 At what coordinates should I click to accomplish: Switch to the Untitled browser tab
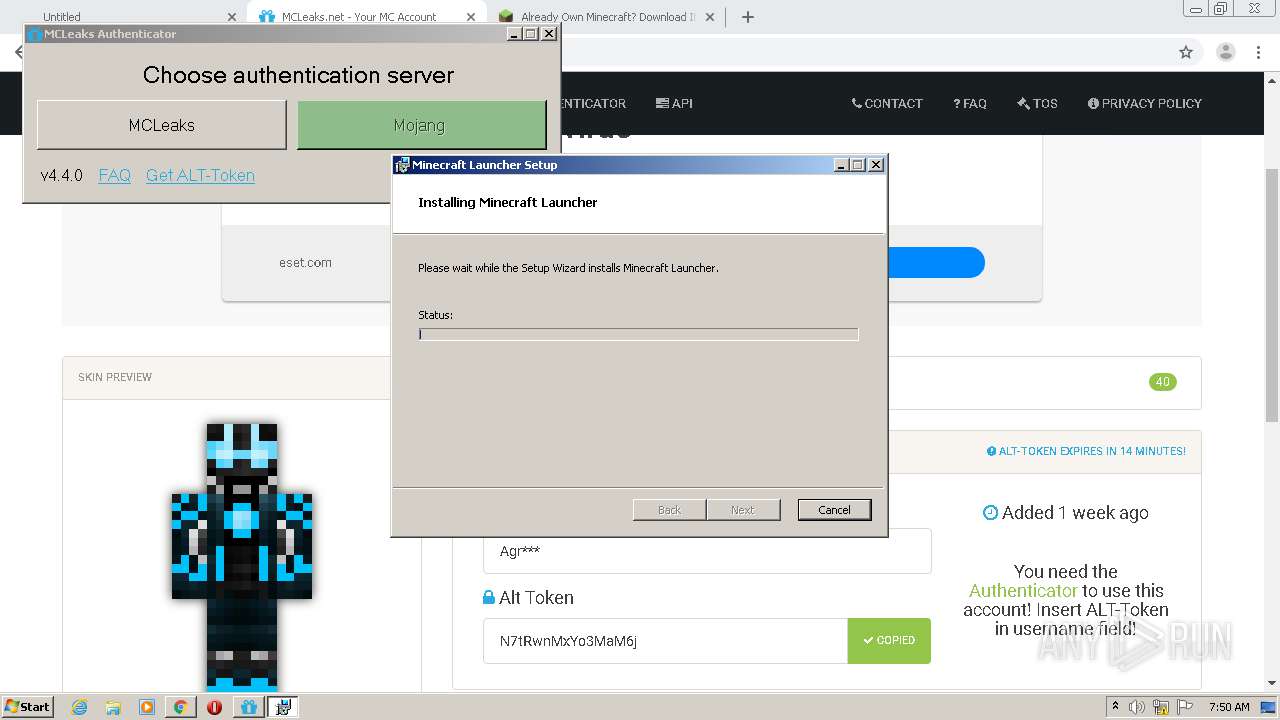pos(62,17)
